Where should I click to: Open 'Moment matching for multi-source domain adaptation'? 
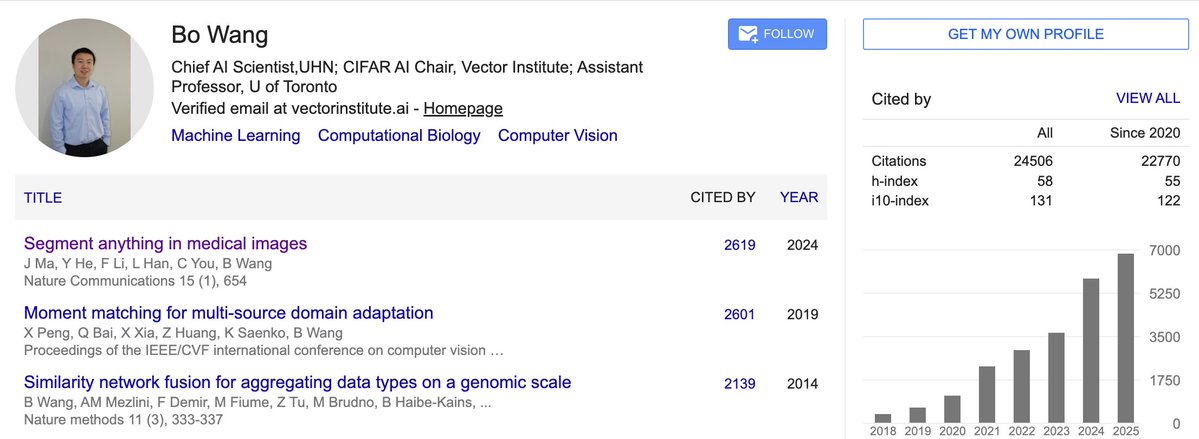click(228, 313)
